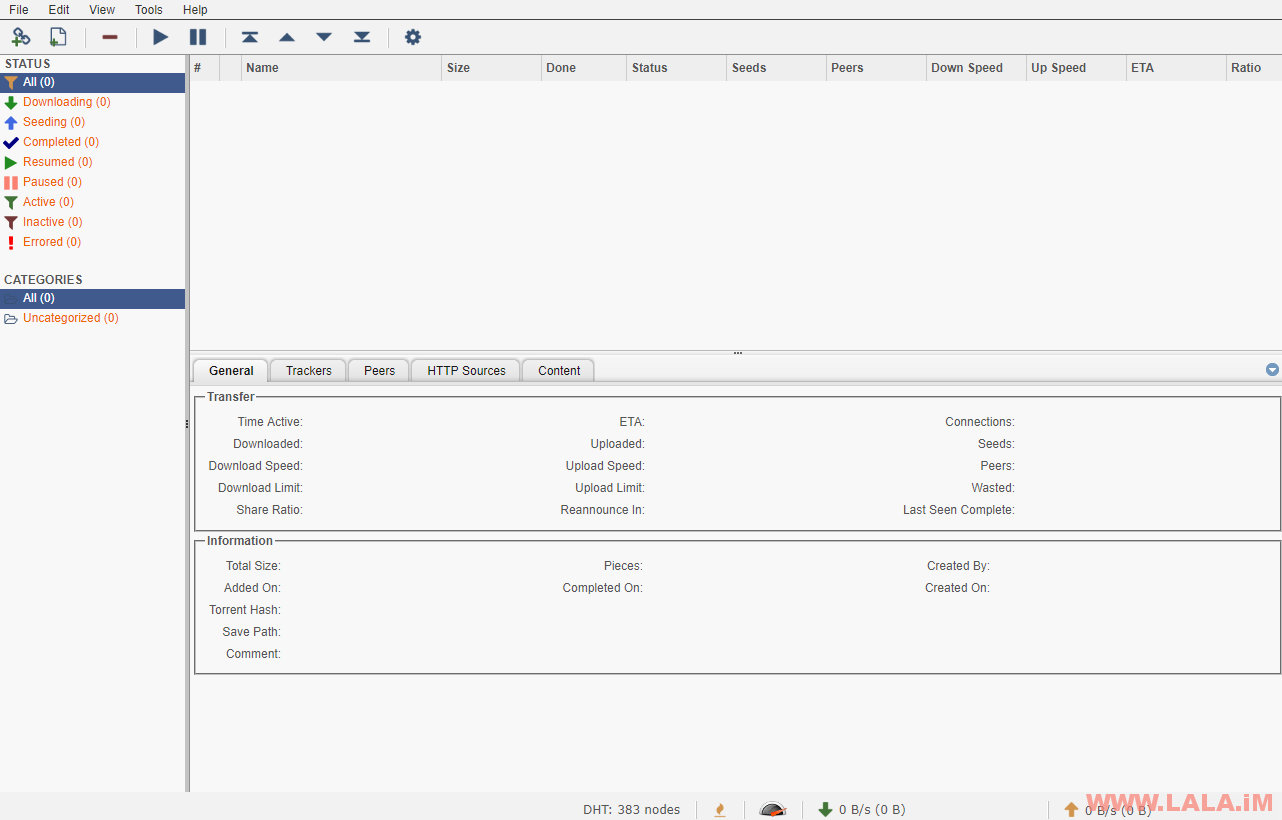This screenshot has width=1282, height=820.
Task: Click the Add Torrent Link icon
Action: (21, 37)
